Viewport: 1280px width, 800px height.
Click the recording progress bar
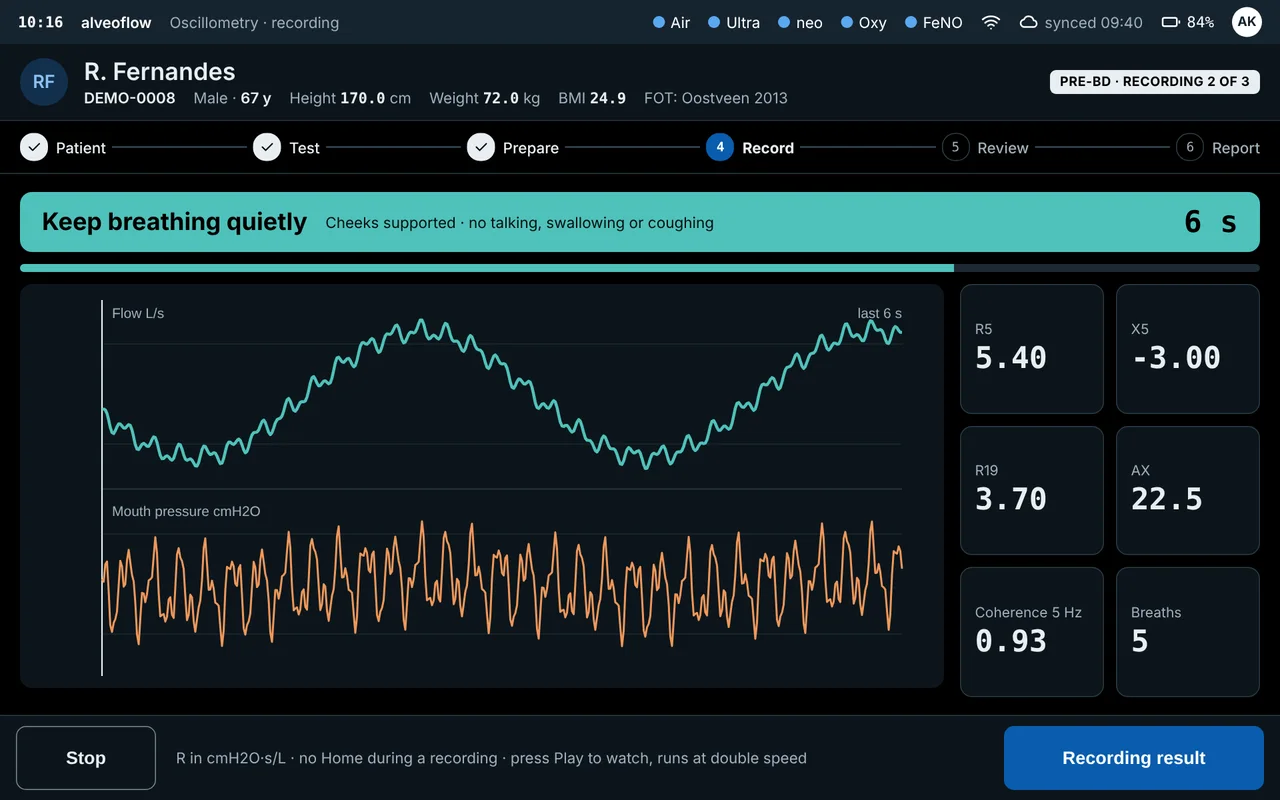(x=640, y=268)
